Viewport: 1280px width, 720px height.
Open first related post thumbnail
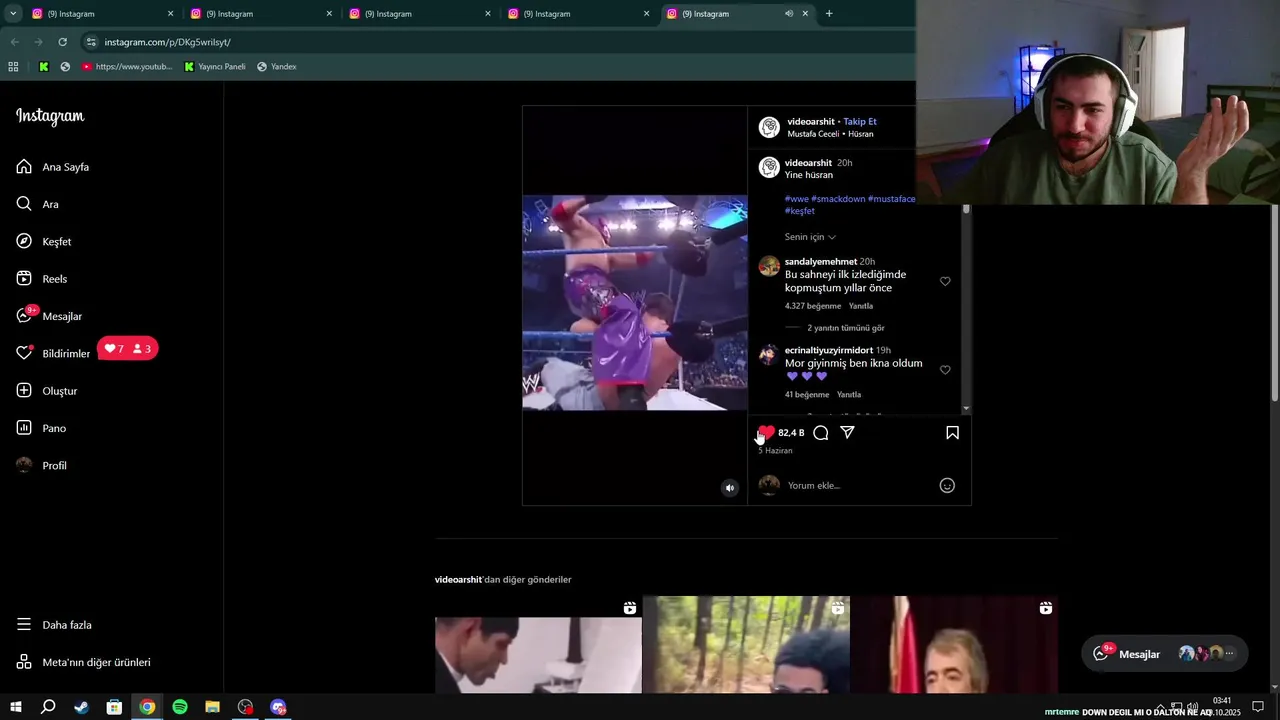[x=538, y=645]
